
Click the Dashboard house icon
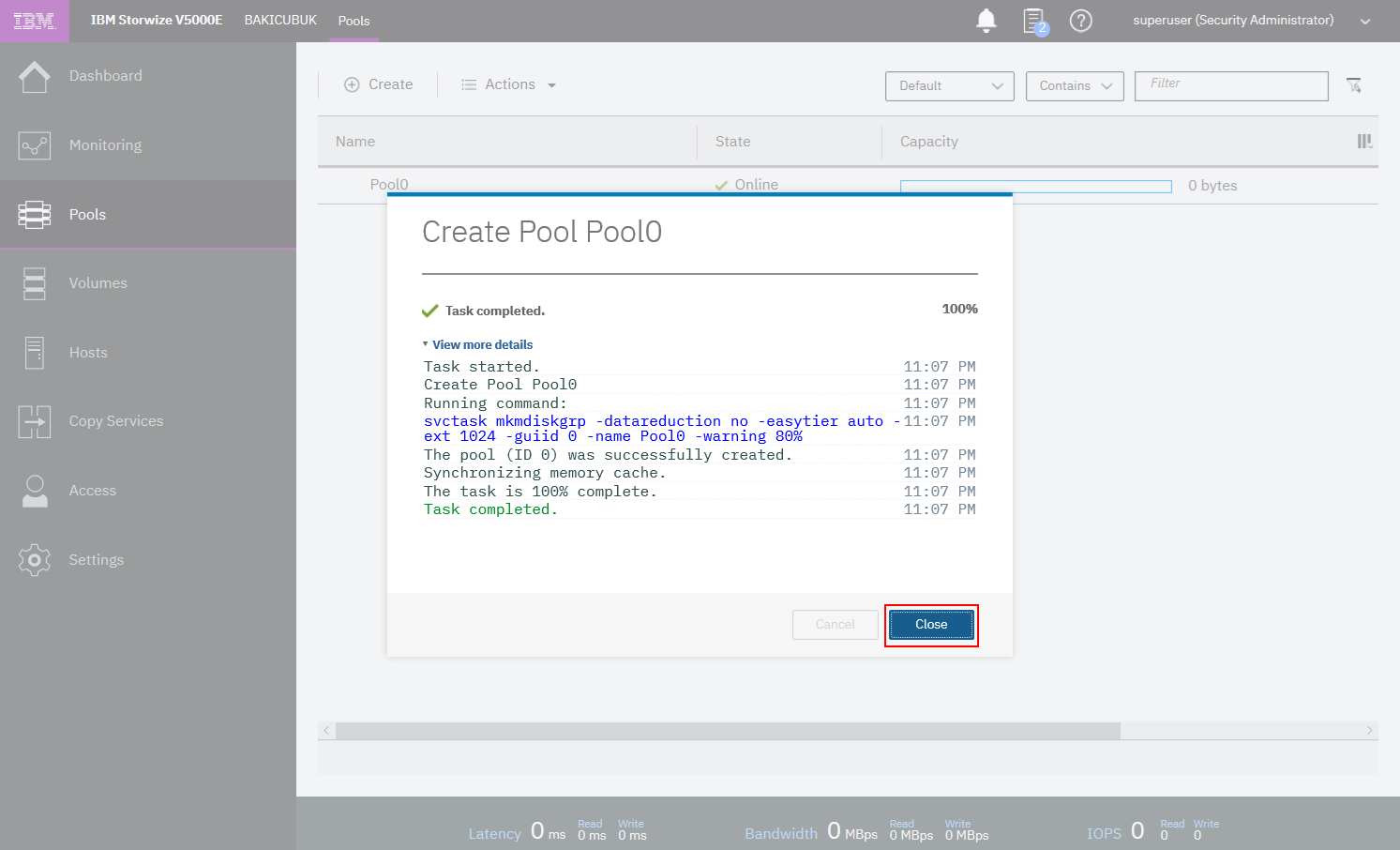pos(35,76)
